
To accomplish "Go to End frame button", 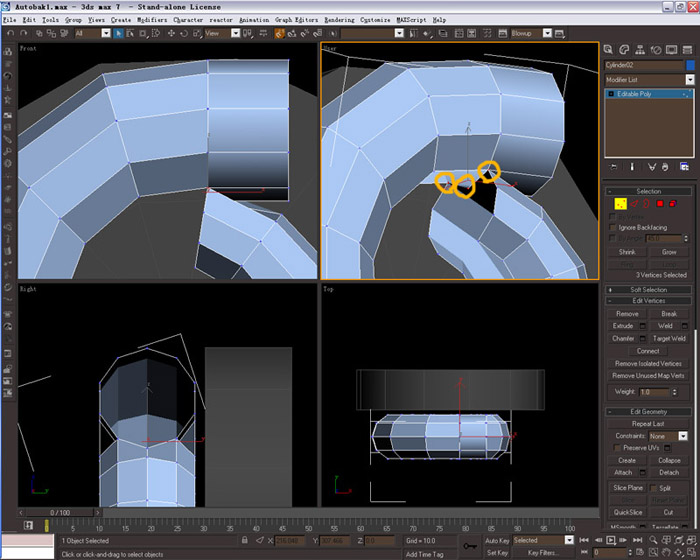I will [638, 540].
